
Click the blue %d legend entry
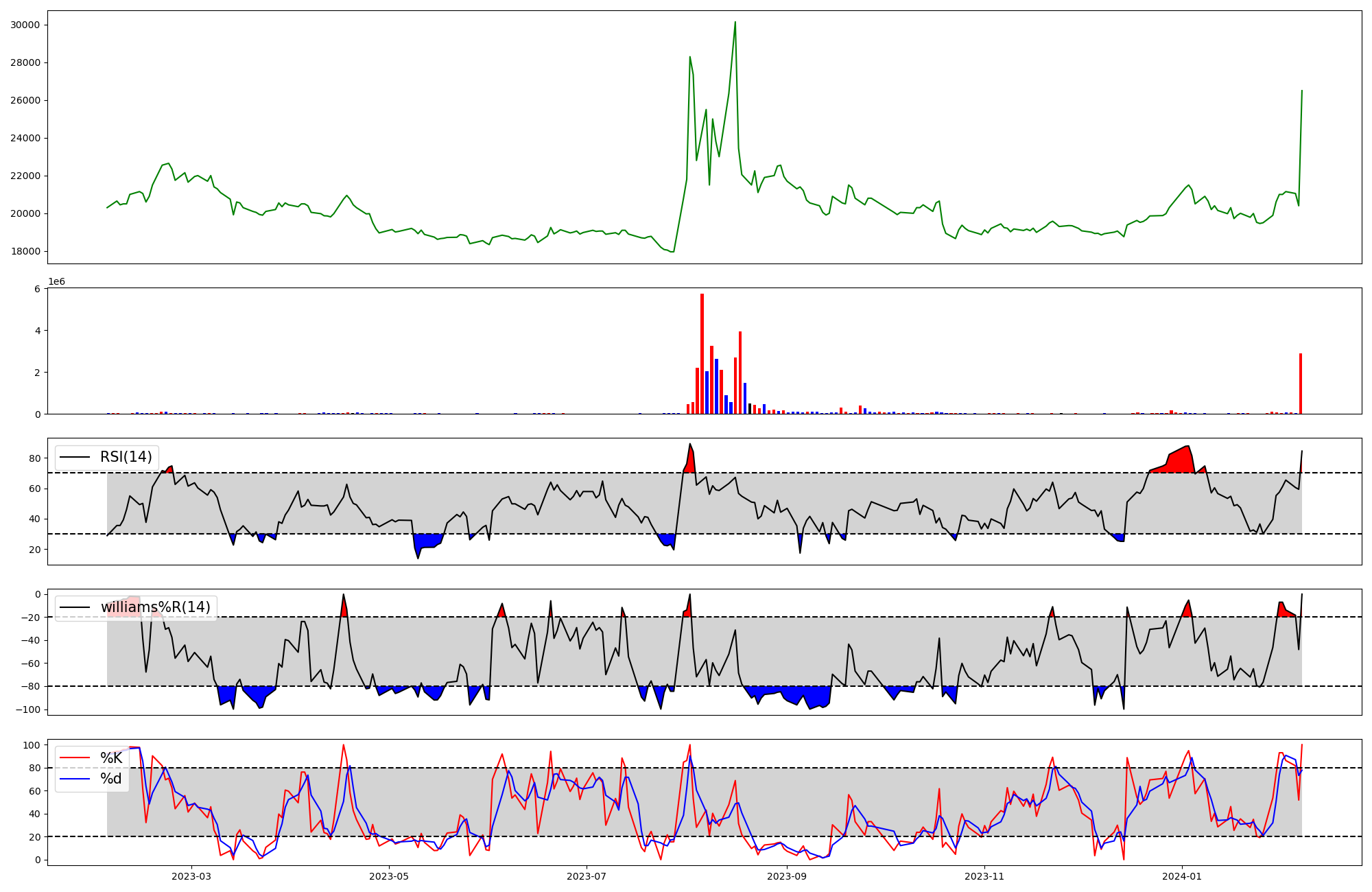click(x=110, y=779)
